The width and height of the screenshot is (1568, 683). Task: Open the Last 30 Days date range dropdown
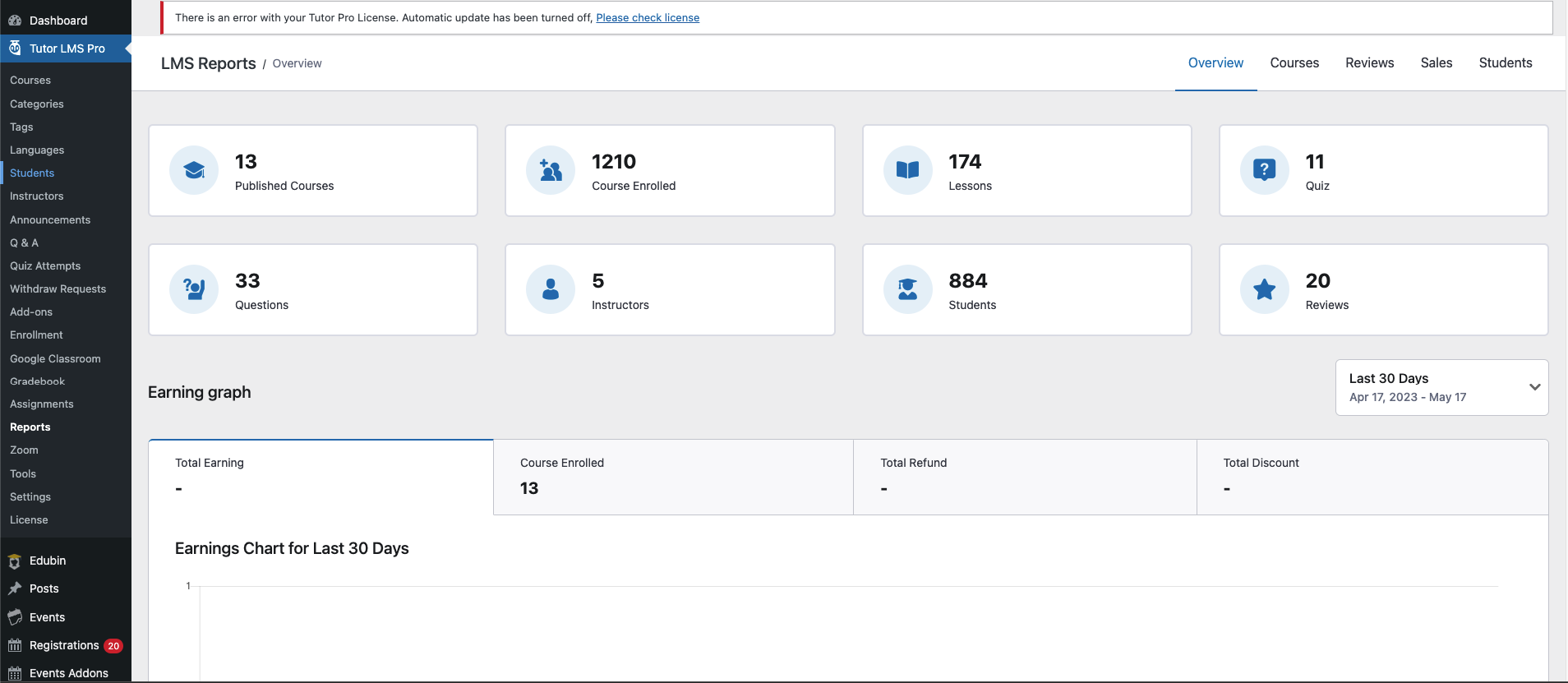1441,387
